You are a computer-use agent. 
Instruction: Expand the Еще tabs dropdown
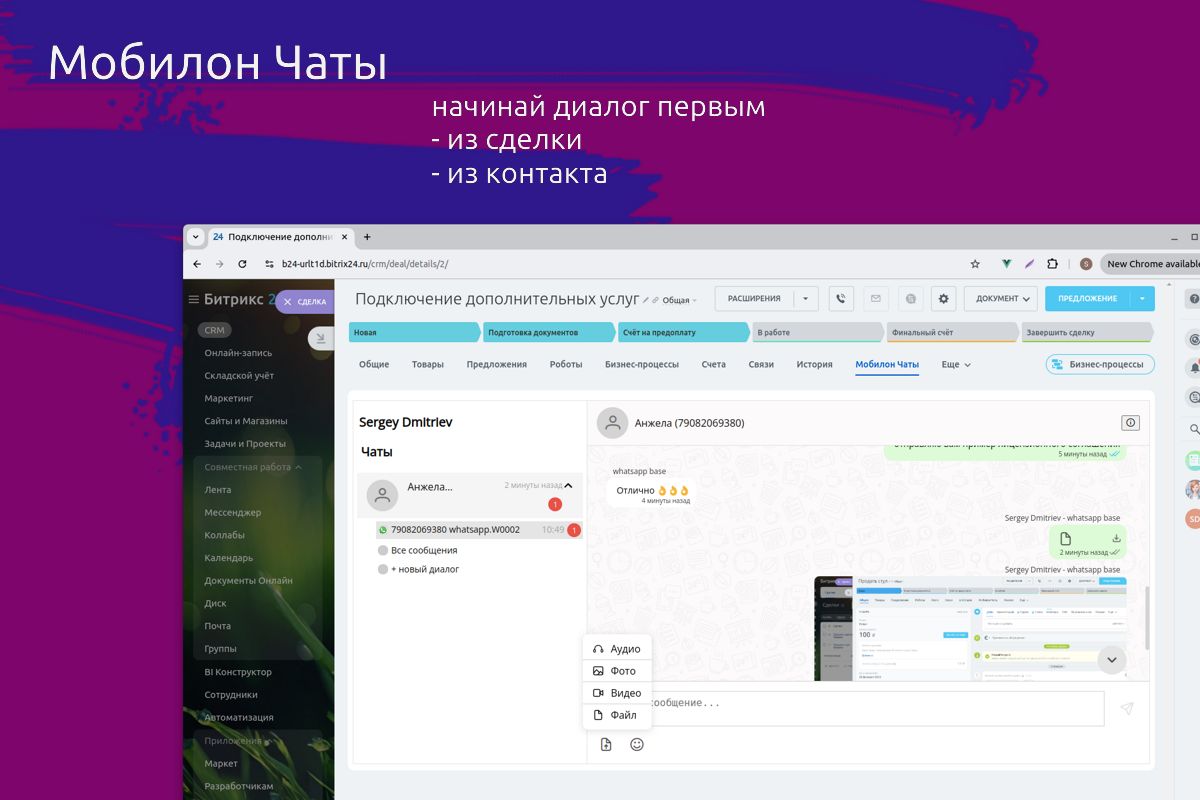pyautogui.click(x=956, y=365)
